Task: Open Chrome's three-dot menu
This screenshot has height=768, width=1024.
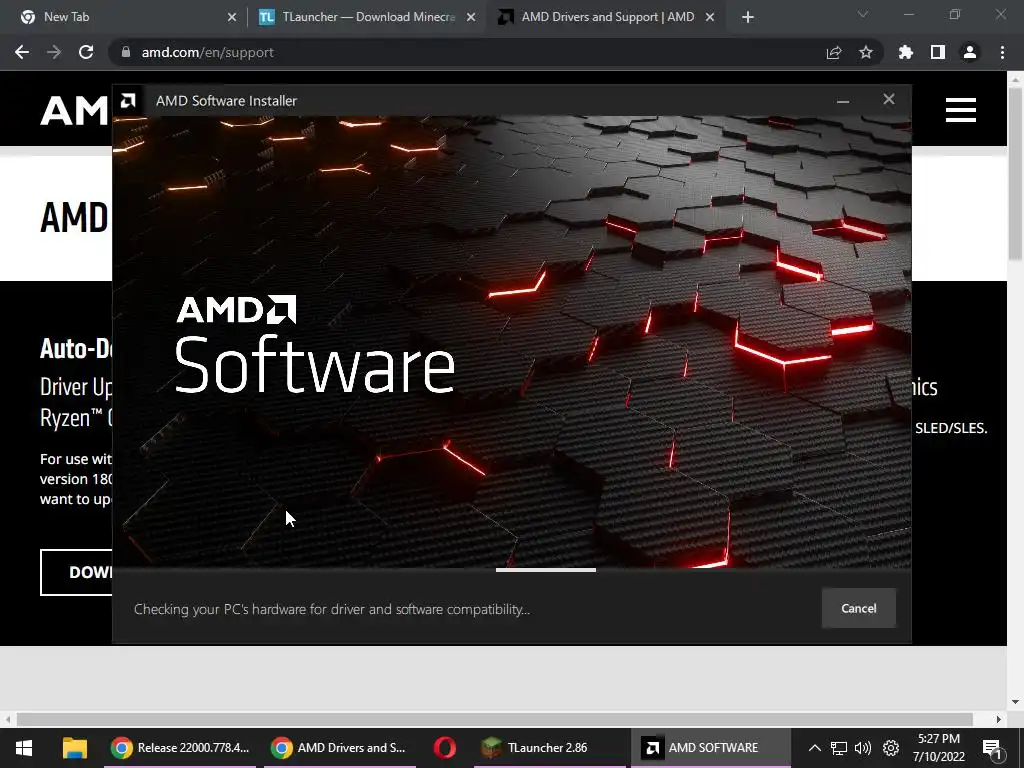Action: point(1002,52)
